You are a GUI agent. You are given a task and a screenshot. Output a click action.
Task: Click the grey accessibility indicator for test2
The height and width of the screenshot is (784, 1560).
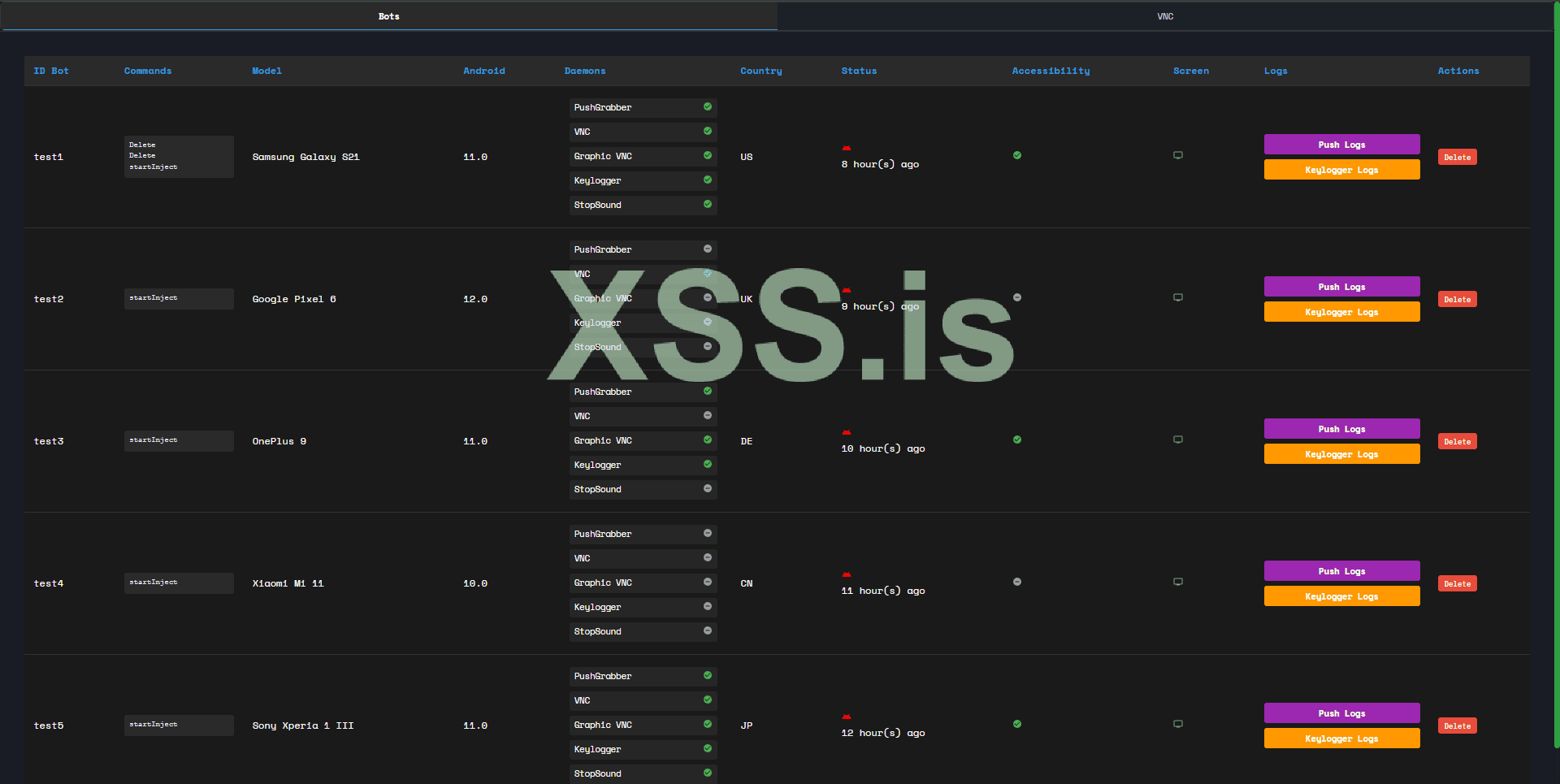pyautogui.click(x=1016, y=297)
